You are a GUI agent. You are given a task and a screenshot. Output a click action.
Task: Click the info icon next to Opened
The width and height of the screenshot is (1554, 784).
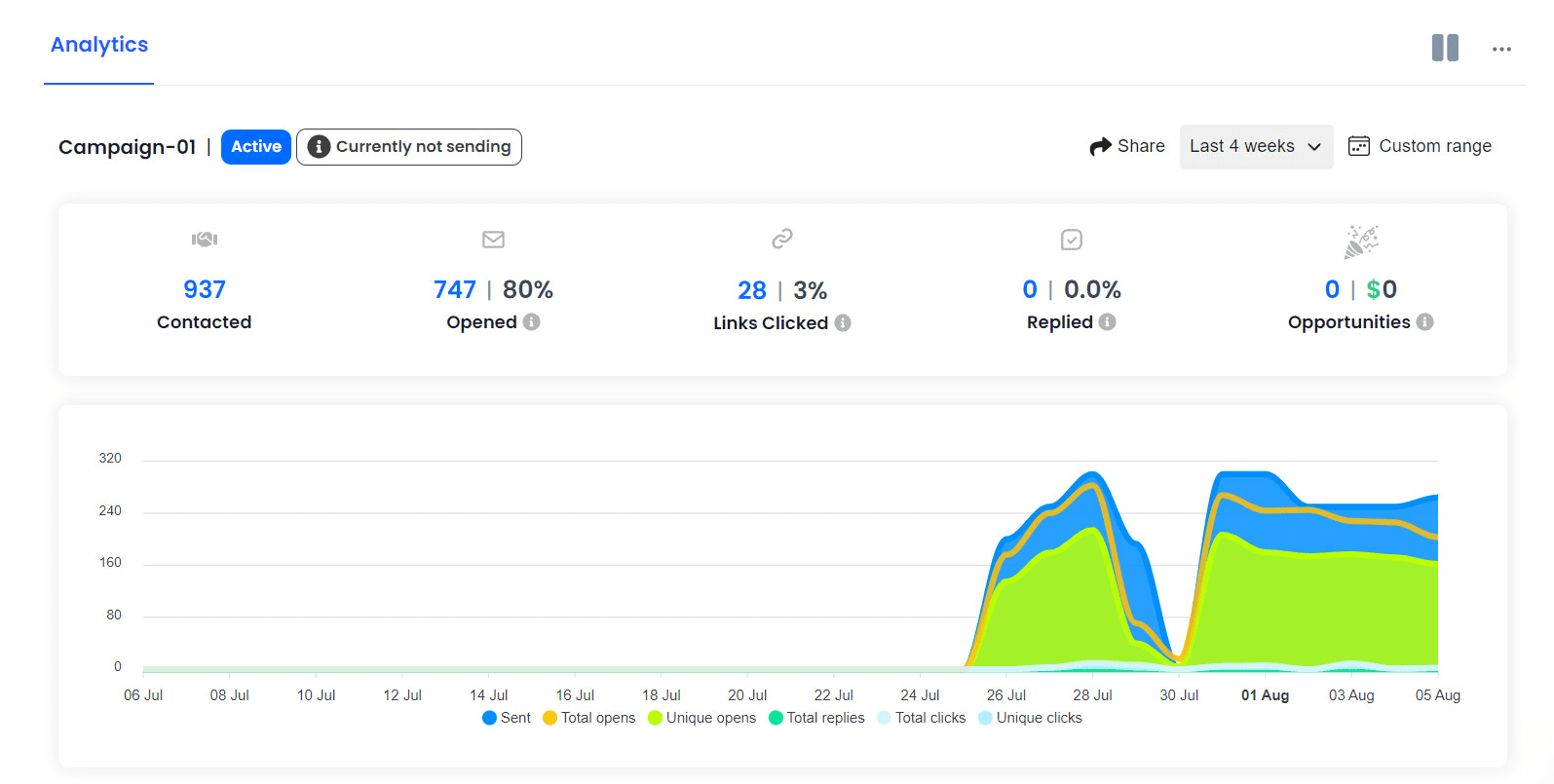click(531, 321)
